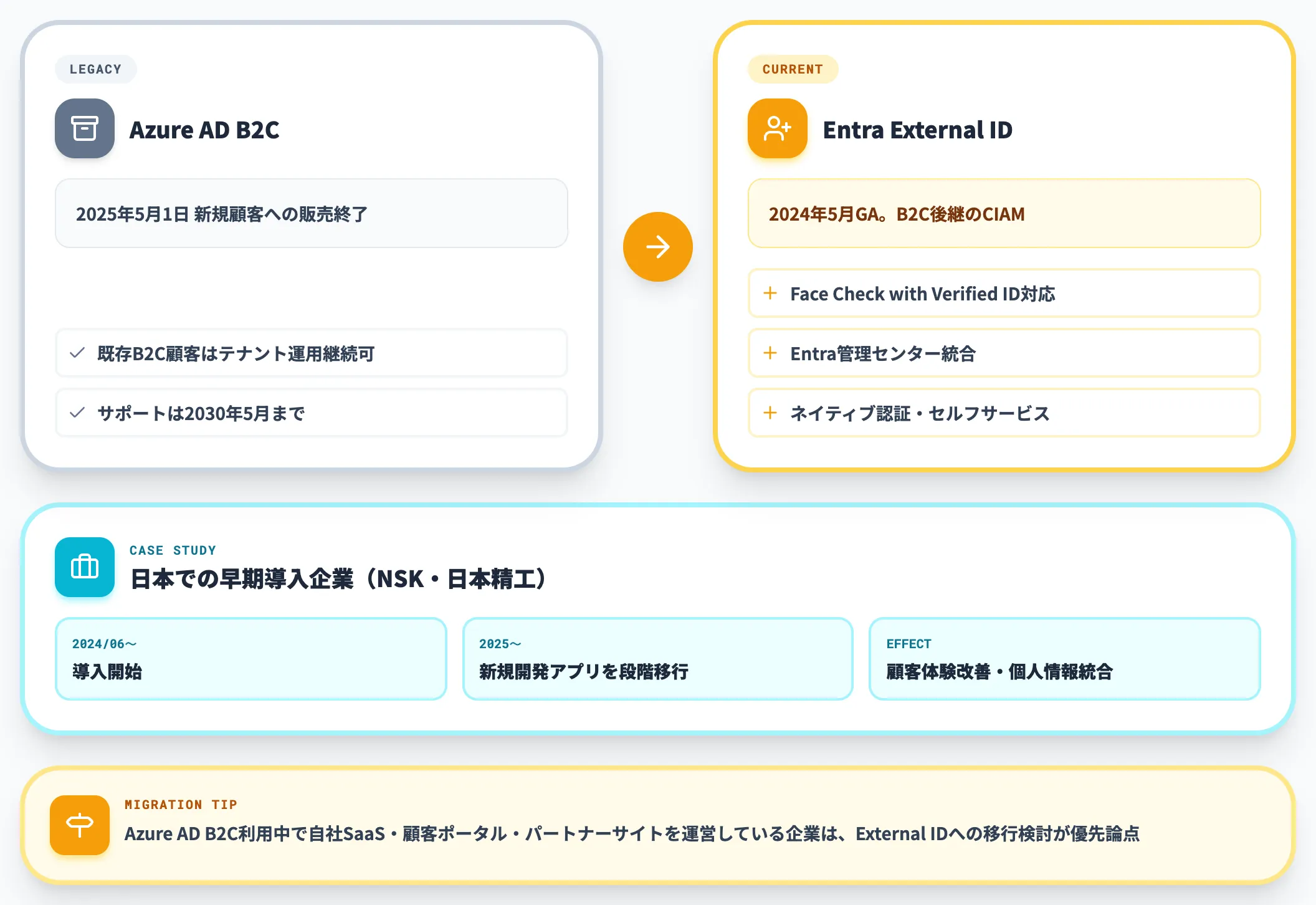1316x905 pixels.
Task: Click the CASE STUDY label
Action: point(173,550)
